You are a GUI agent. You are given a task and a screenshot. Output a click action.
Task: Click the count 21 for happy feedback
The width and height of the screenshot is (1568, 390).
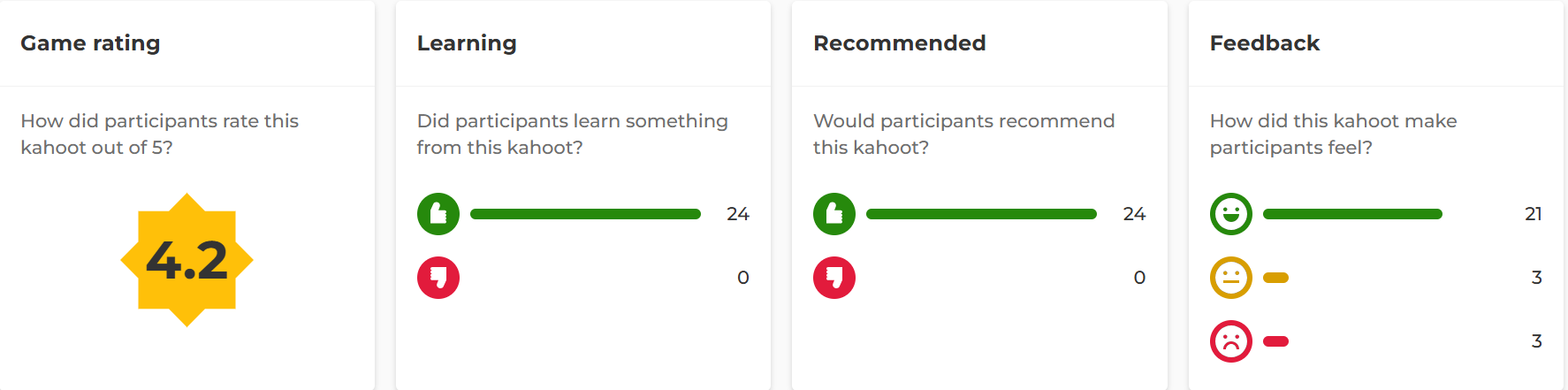pos(1534,214)
